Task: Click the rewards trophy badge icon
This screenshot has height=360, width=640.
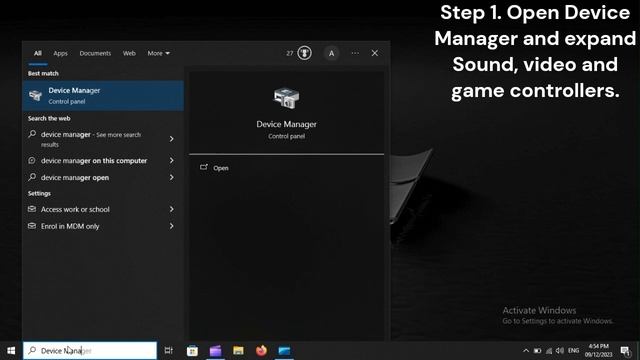Action: coord(304,53)
